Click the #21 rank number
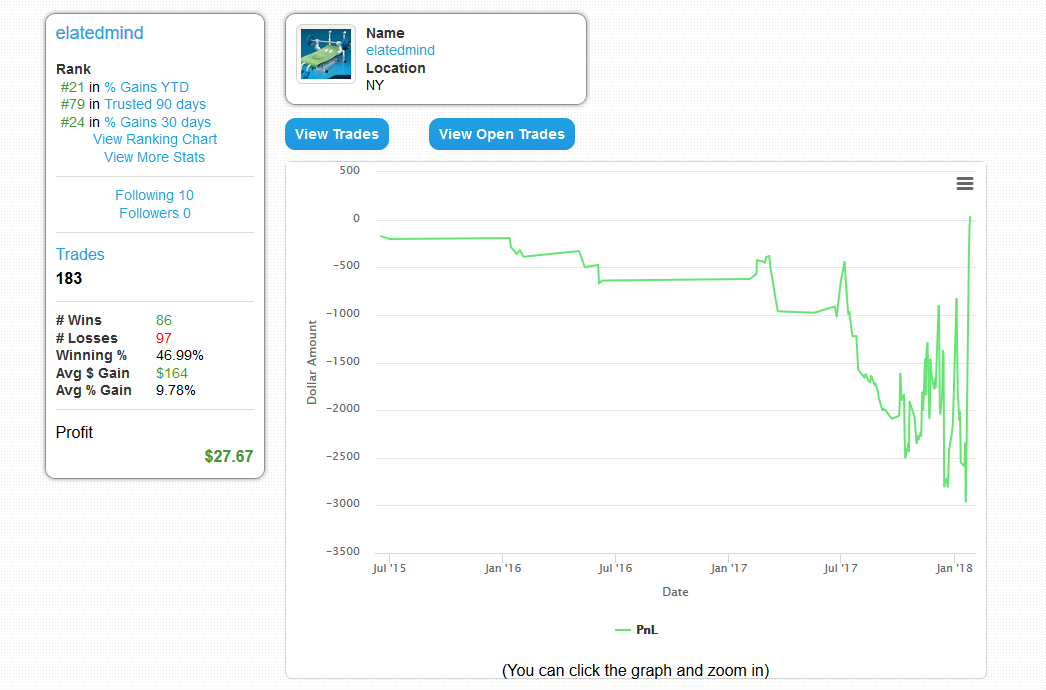 click(72, 87)
